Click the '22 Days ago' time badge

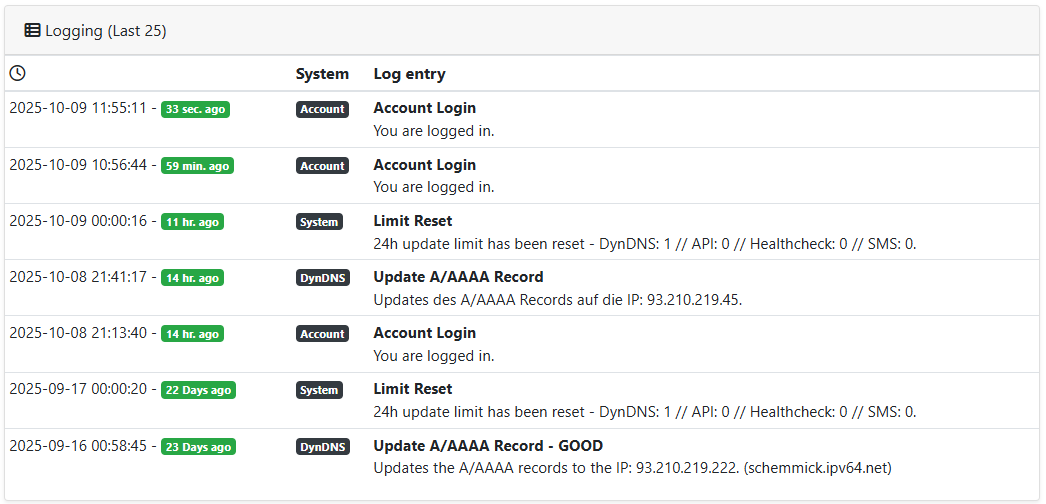tap(198, 390)
